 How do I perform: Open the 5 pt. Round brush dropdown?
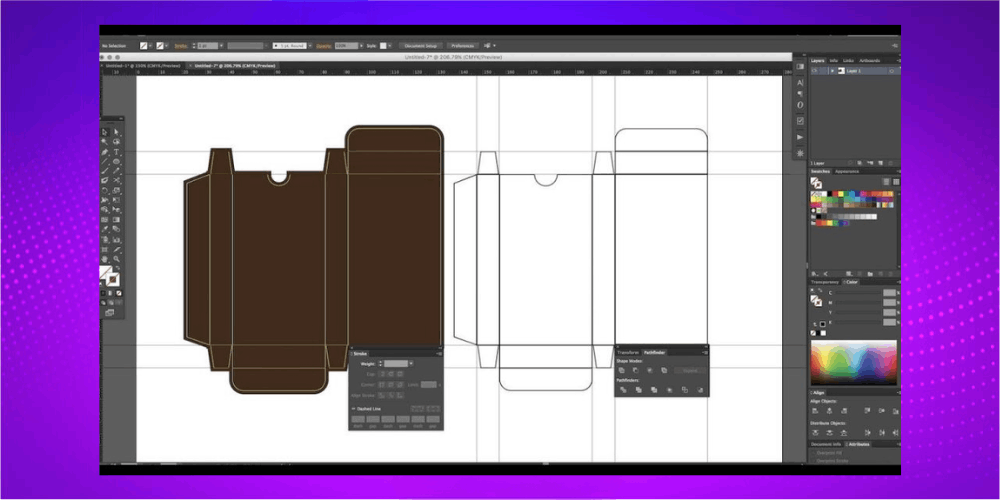pos(310,46)
